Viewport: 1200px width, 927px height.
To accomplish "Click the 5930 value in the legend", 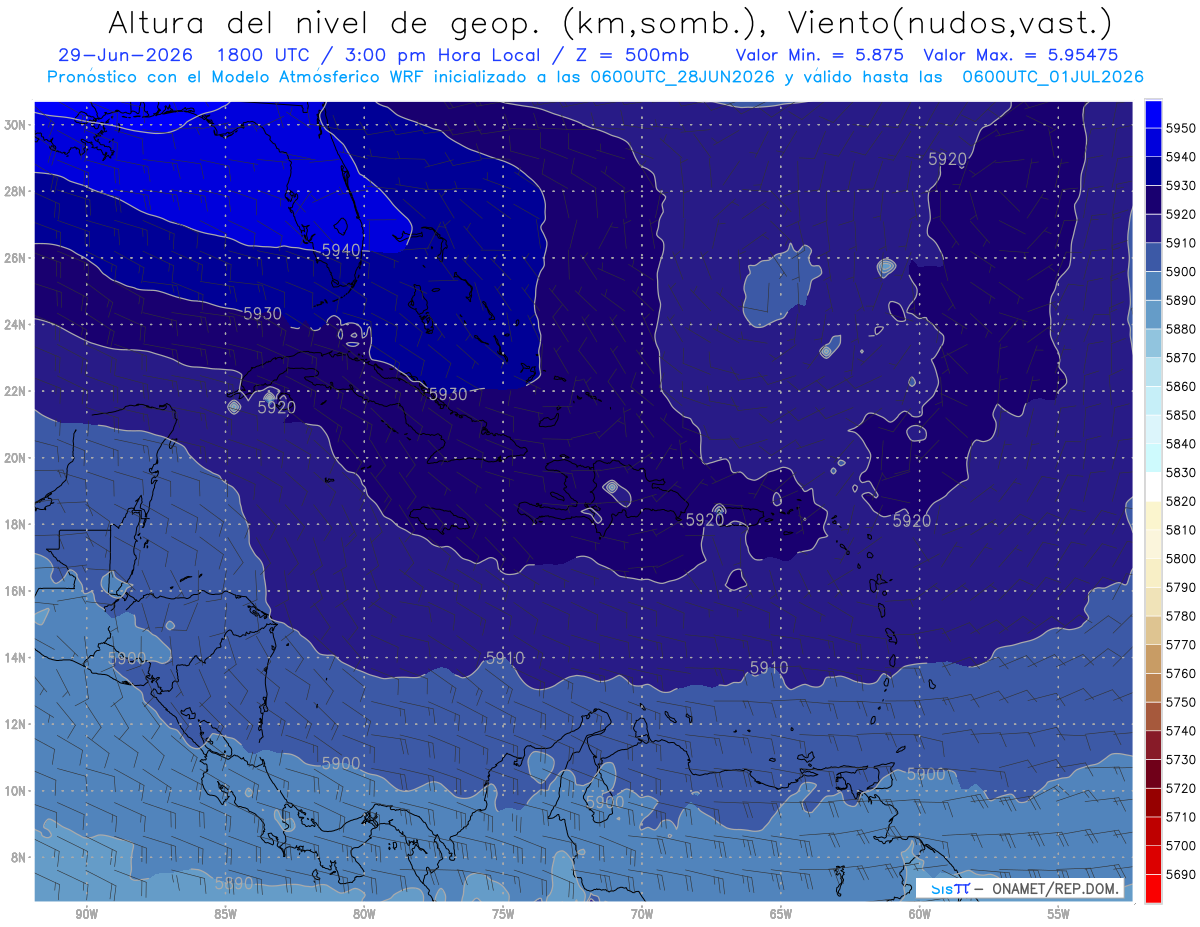I will point(1181,185).
